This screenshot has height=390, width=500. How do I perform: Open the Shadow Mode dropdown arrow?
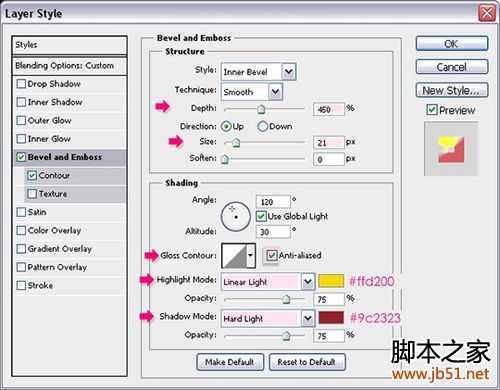click(308, 319)
